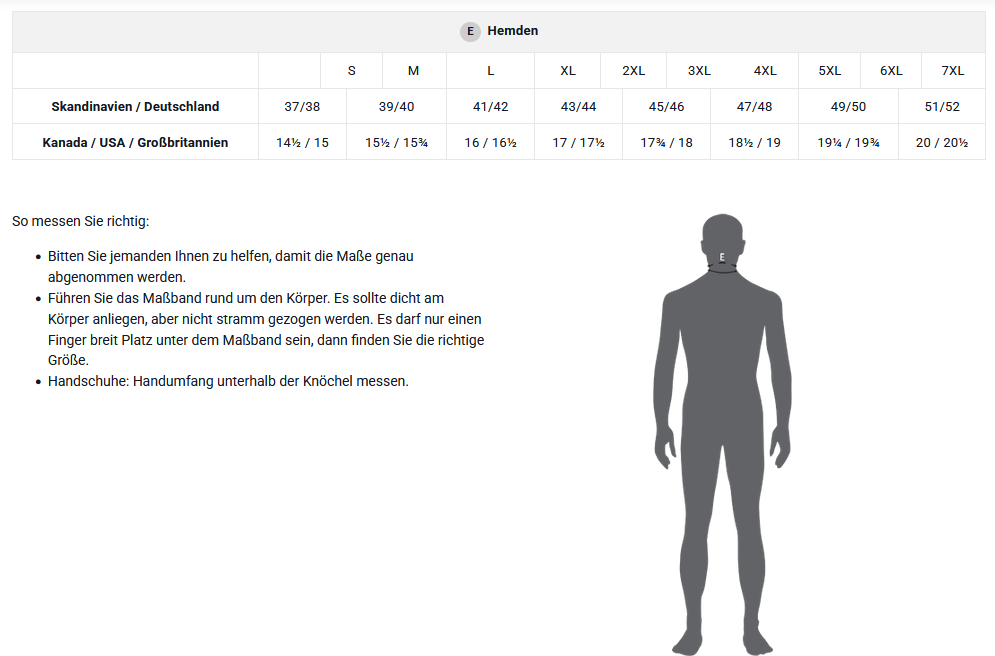Image resolution: width=995 pixels, height=656 pixels.
Task: Click the 43/44 collar size cell
Action: [x=578, y=107]
